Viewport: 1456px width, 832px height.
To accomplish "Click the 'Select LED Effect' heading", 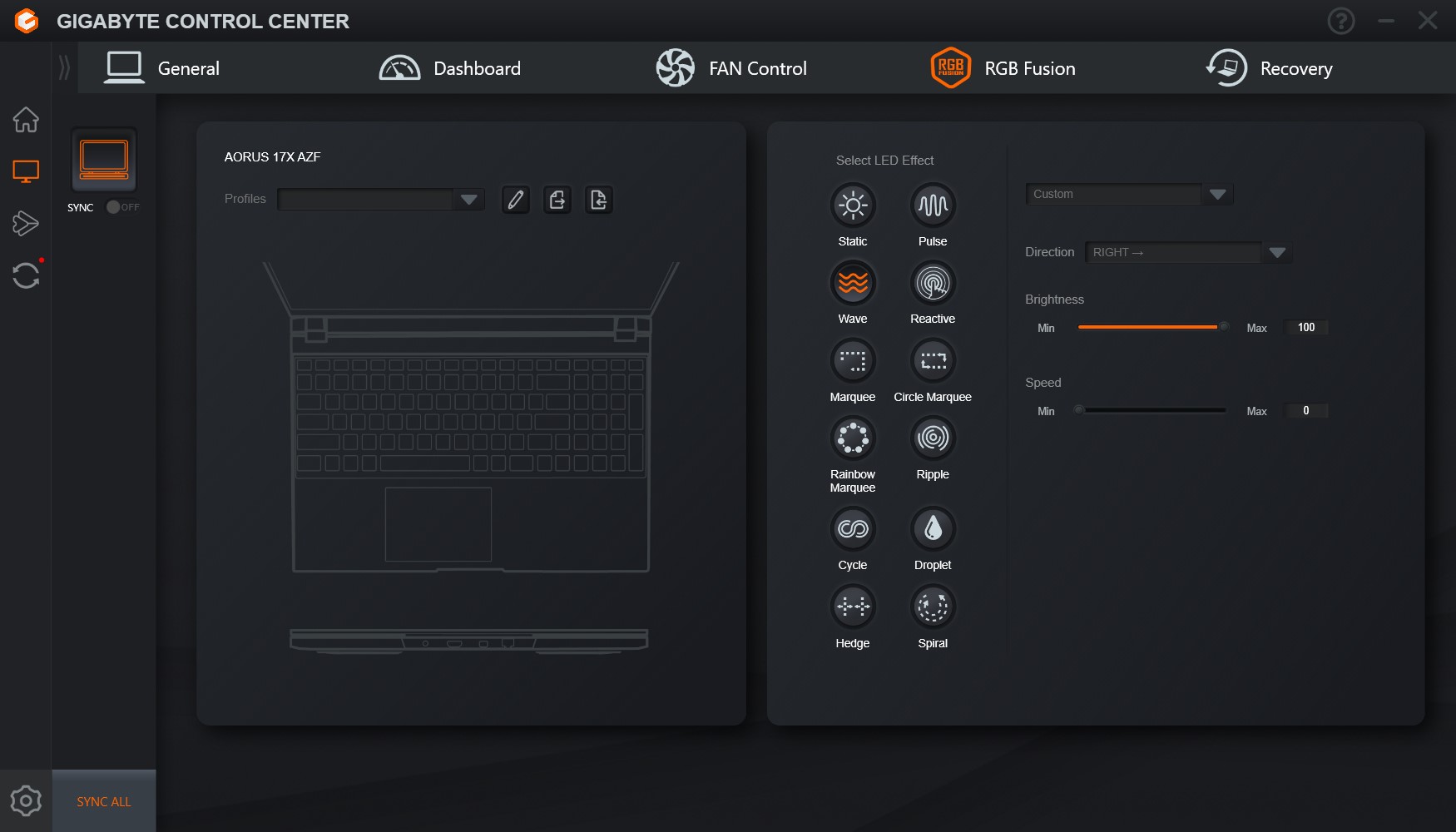I will click(x=885, y=160).
